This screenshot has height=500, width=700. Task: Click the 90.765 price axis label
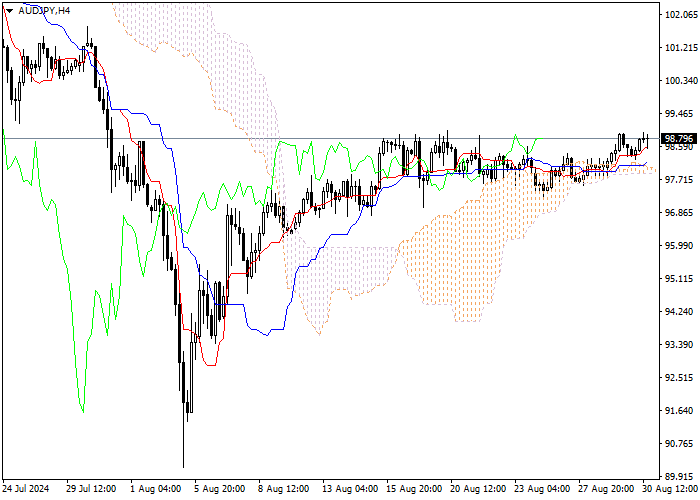[681, 444]
